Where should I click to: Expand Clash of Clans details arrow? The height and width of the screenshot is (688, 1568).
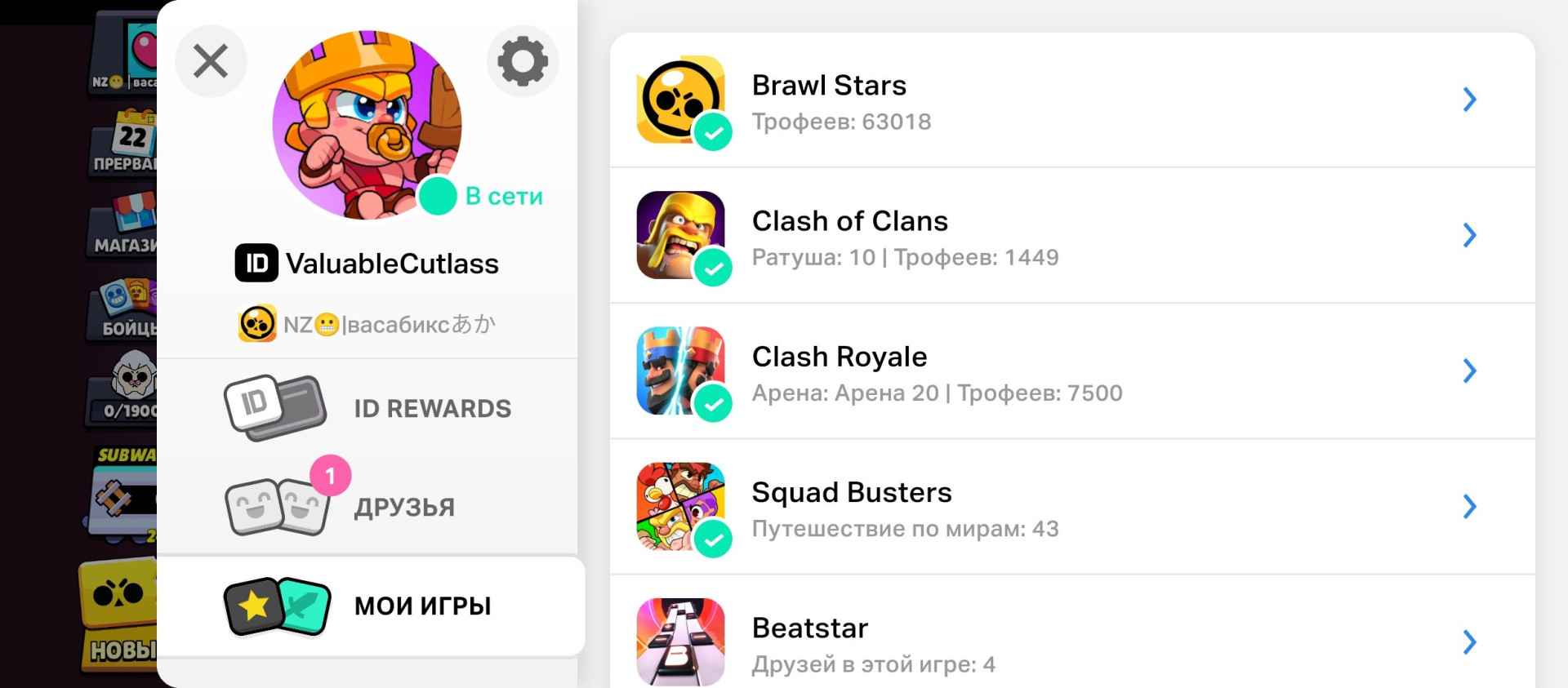pyautogui.click(x=1469, y=235)
